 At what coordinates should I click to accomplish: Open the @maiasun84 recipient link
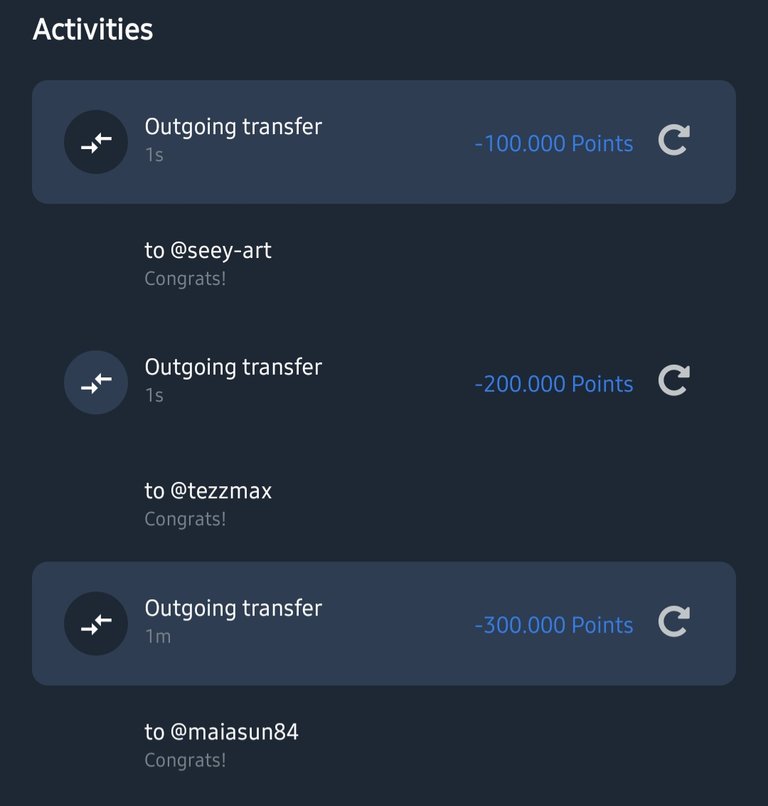(x=234, y=732)
